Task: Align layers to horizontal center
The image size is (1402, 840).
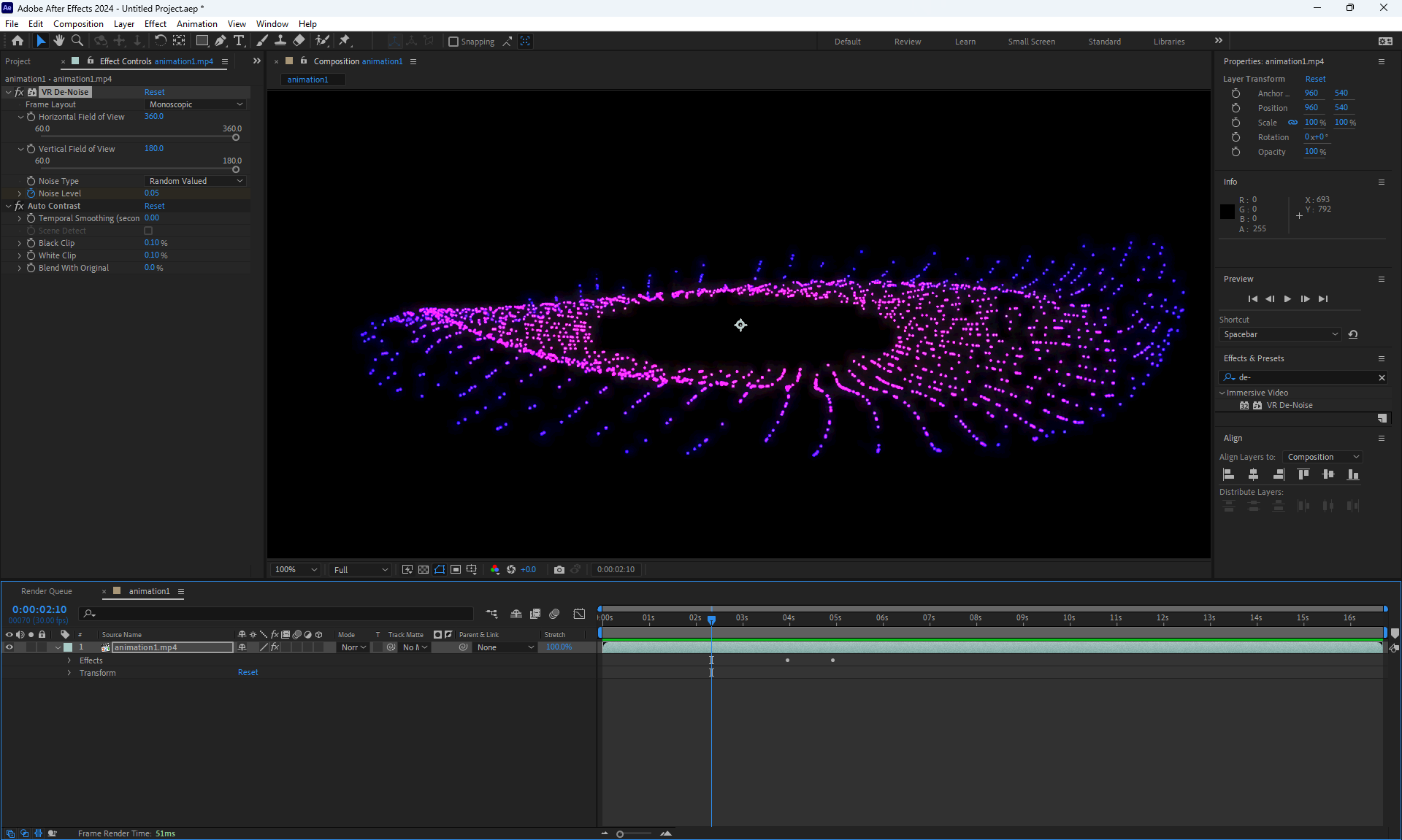Action: pos(1253,474)
